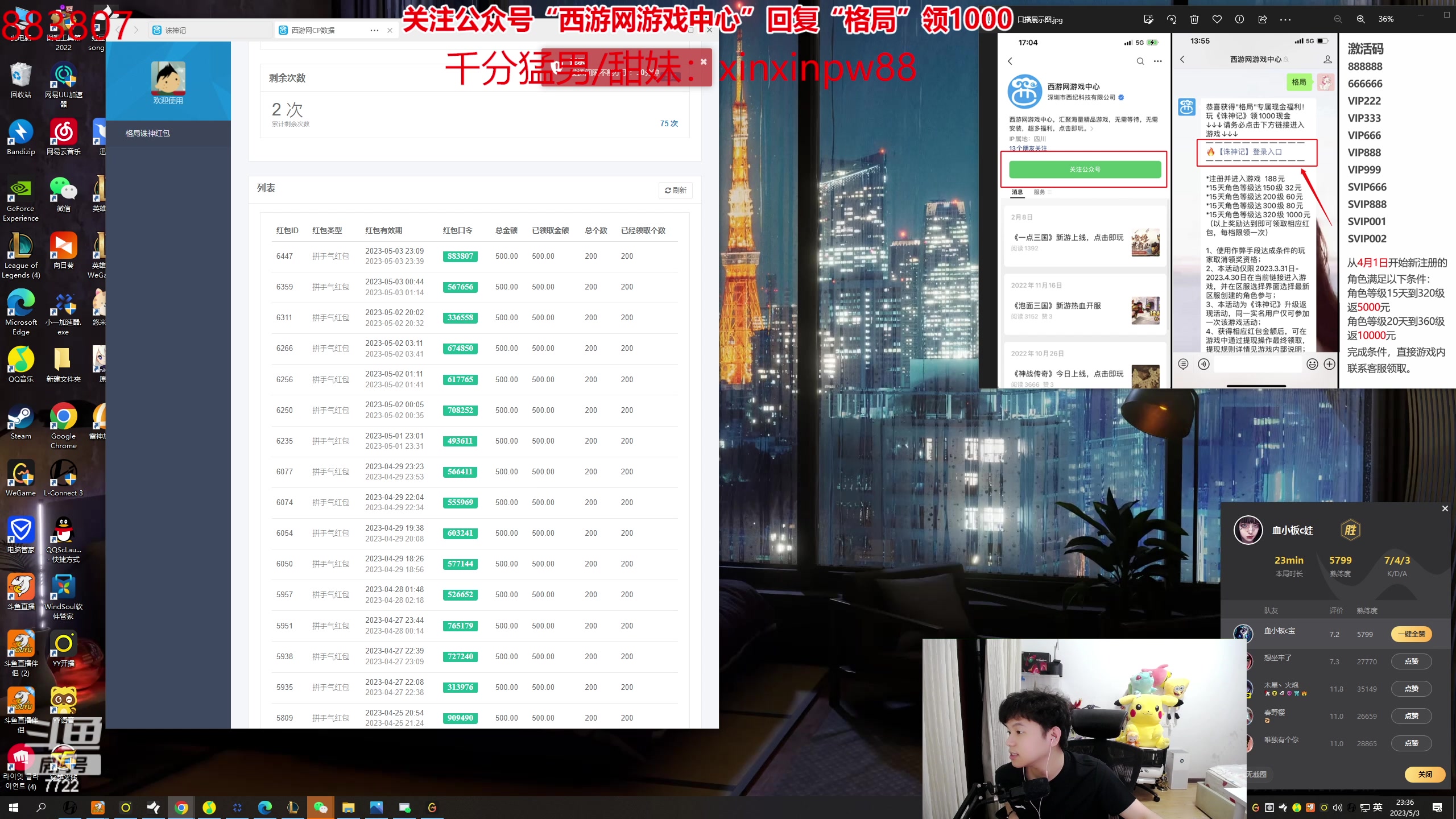This screenshot has height=819, width=1456.
Task: Open 格局诛神红包 sidebar menu item
Action: [x=148, y=133]
